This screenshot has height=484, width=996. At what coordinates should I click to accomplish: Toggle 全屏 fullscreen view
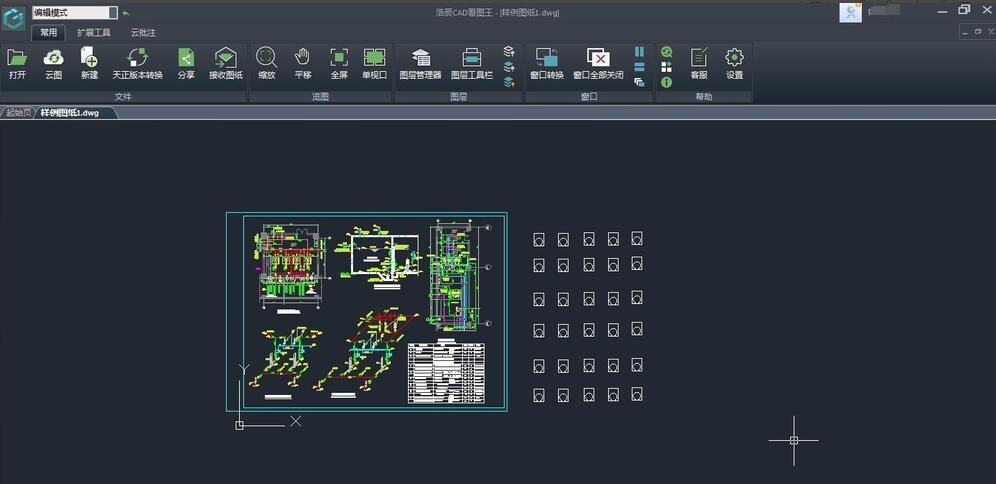(x=339, y=62)
